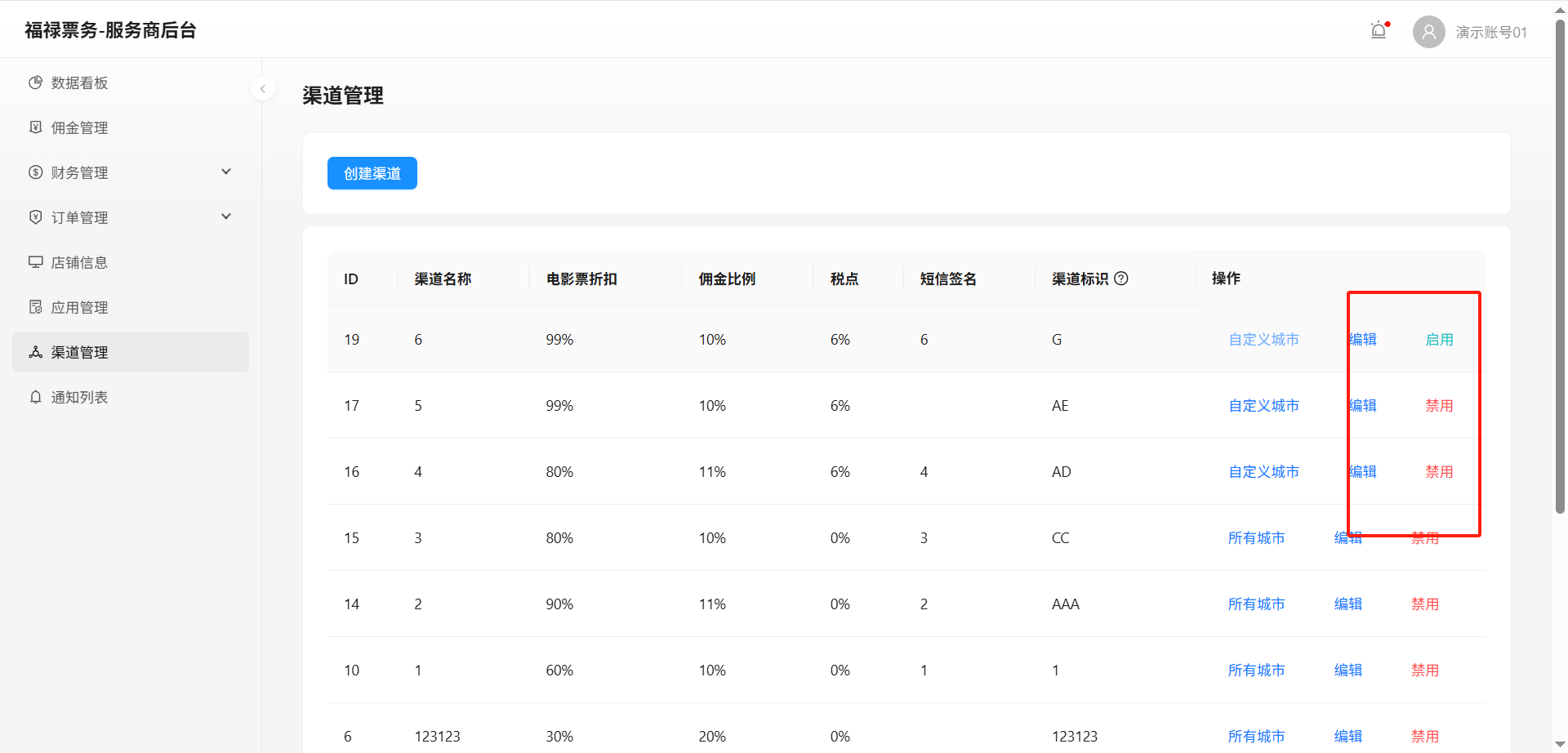This screenshot has width=1568, height=753.
Task: Click the help icon beside 渠道标识
Action: [1121, 278]
